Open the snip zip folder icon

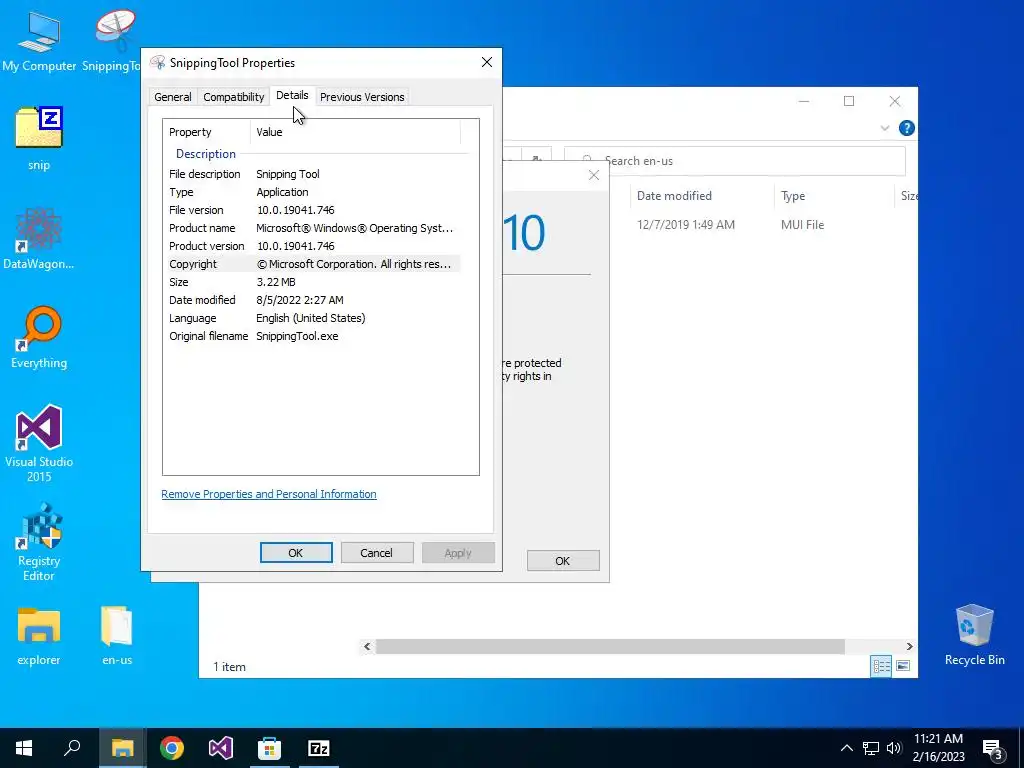click(39, 138)
